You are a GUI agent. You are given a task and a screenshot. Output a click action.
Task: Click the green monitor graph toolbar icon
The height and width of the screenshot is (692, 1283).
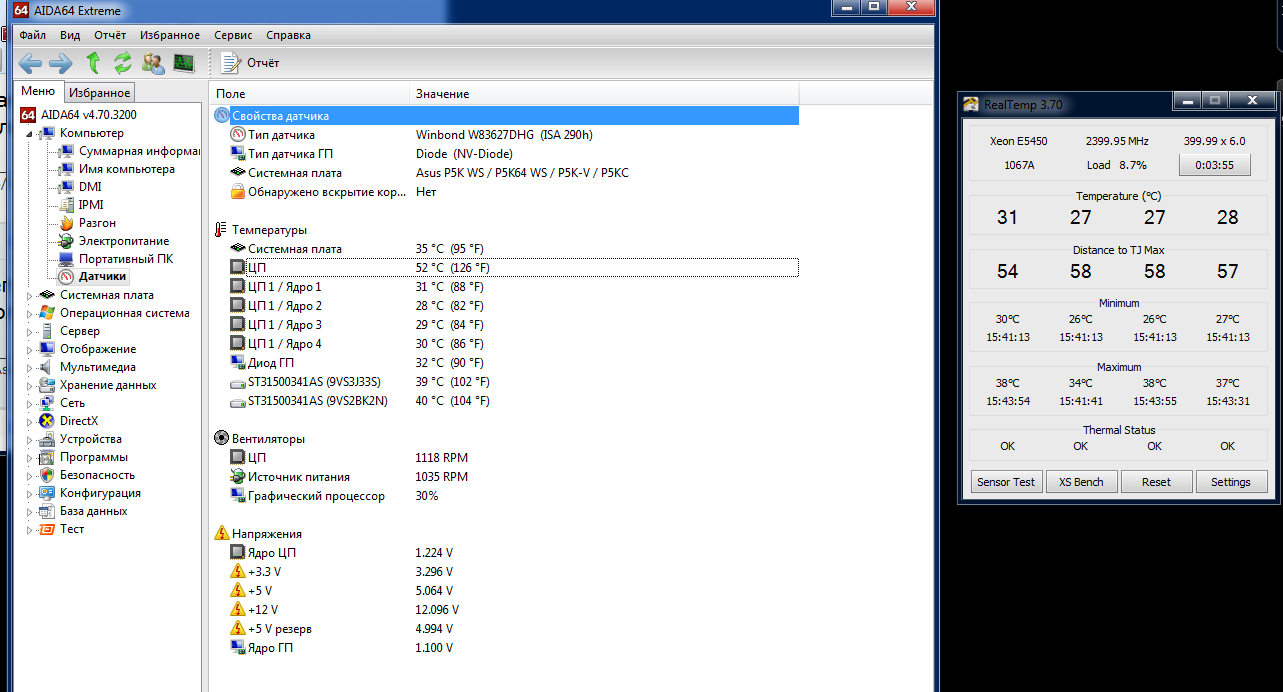click(x=184, y=63)
